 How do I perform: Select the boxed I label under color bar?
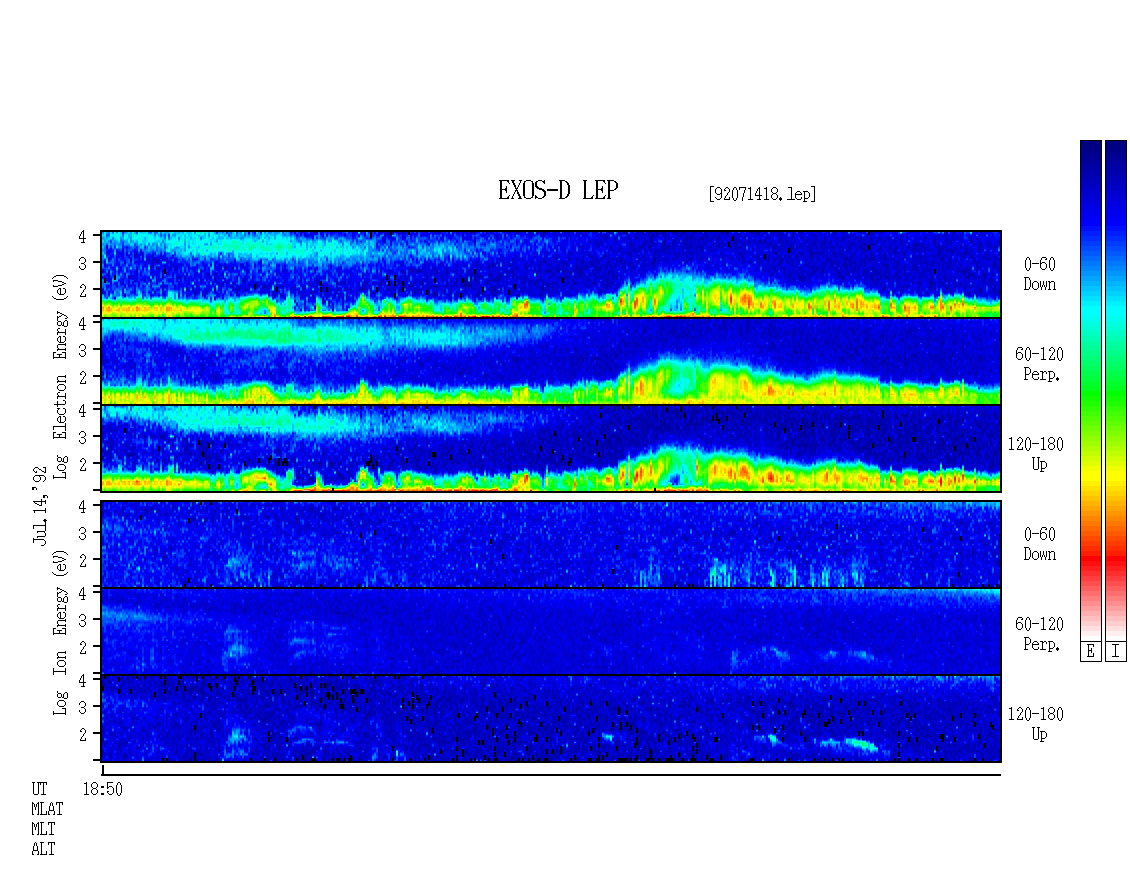[1116, 652]
